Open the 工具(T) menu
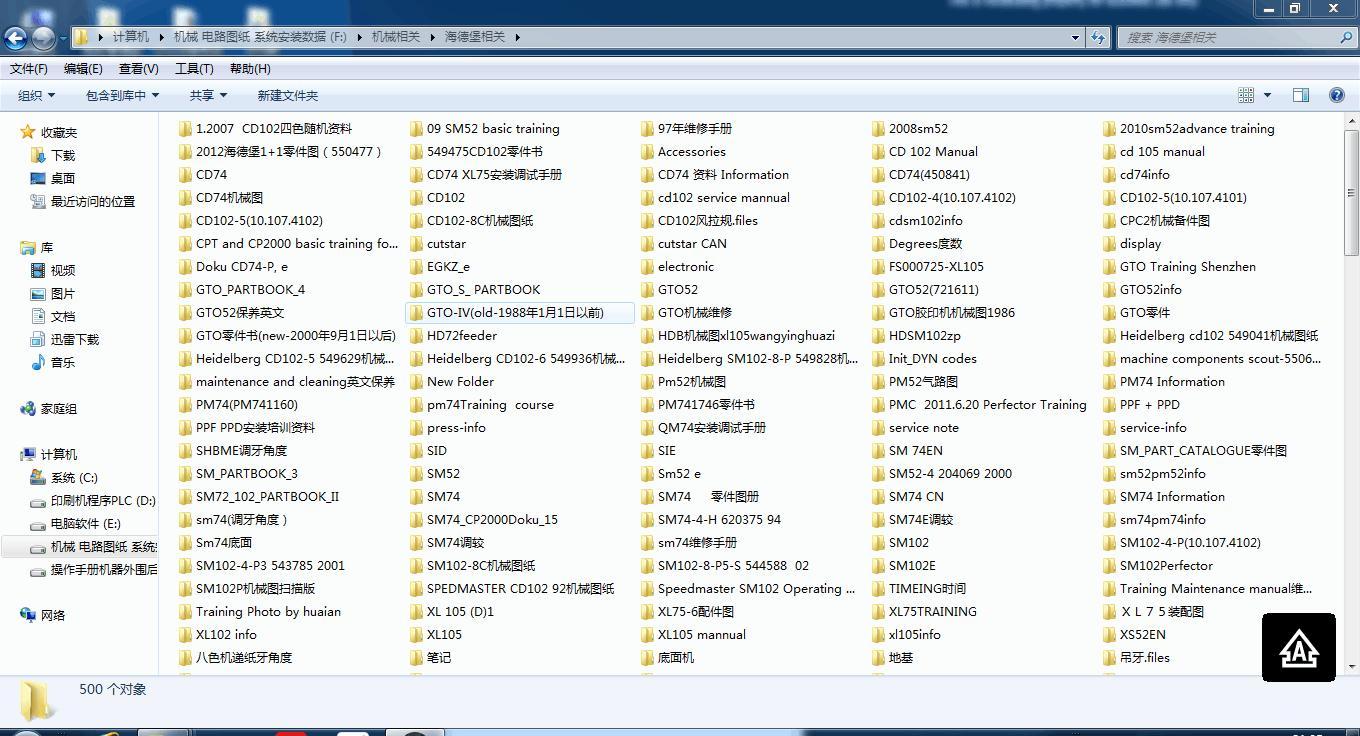The height and width of the screenshot is (736, 1360). pos(194,68)
